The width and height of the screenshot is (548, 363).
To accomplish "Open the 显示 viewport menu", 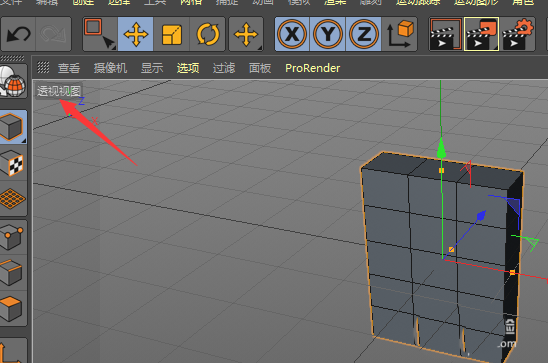I will pyautogui.click(x=152, y=68).
